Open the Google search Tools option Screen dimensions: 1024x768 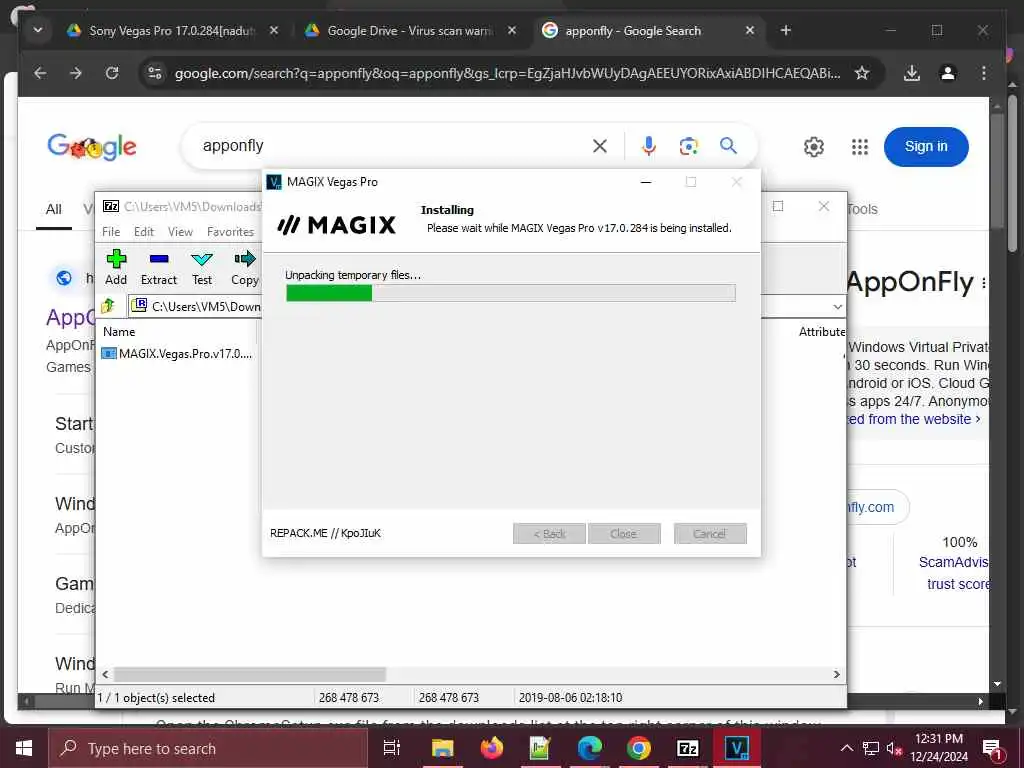point(862,210)
